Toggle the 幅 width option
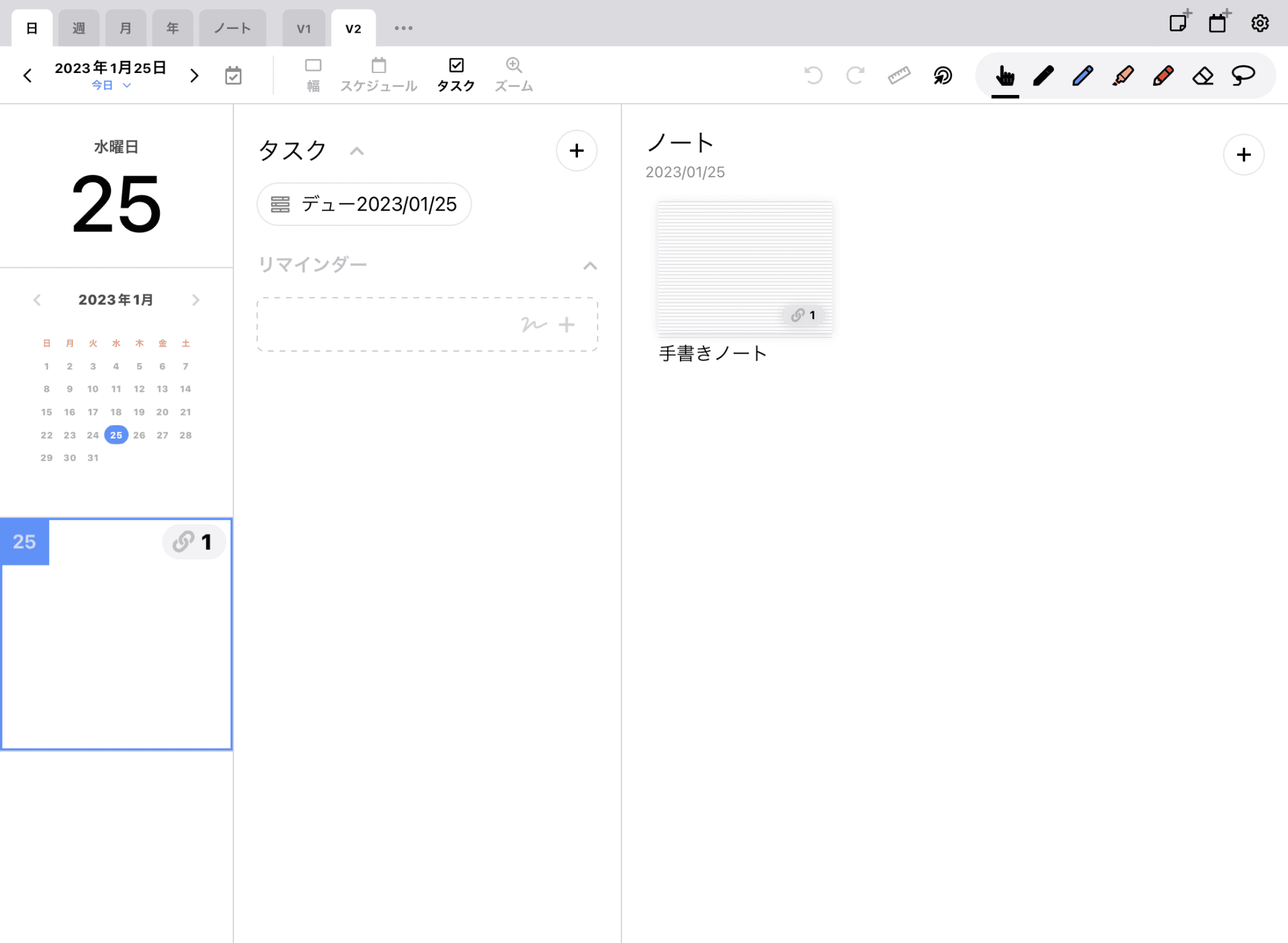Viewport: 1288px width, 943px height. 313,72
